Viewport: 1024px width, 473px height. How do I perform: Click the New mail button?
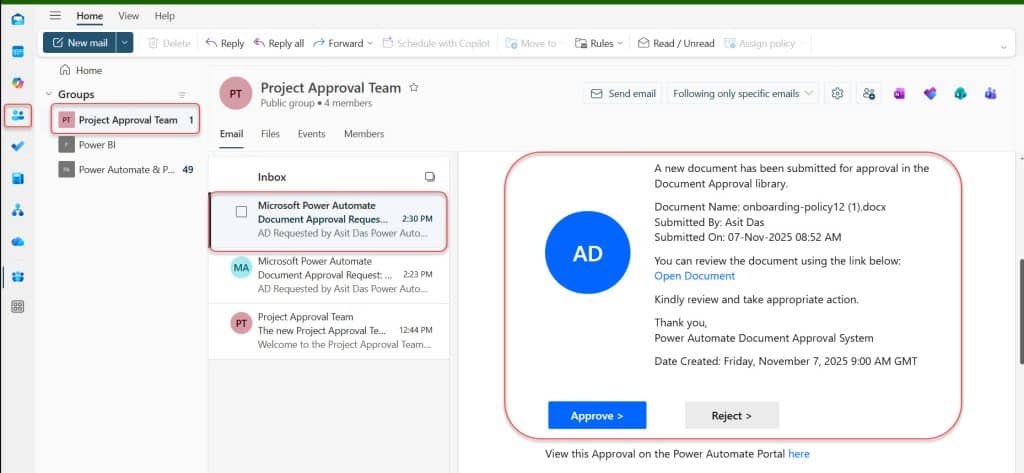[80, 43]
